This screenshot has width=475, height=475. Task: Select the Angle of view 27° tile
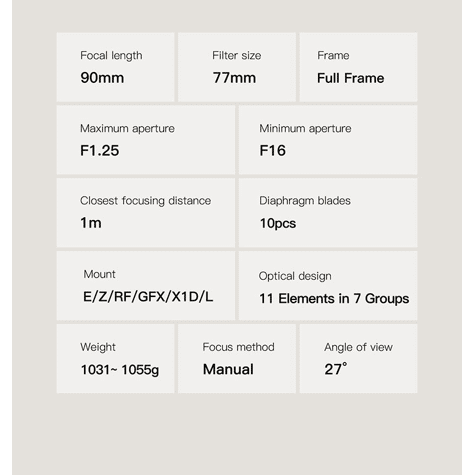358,359
